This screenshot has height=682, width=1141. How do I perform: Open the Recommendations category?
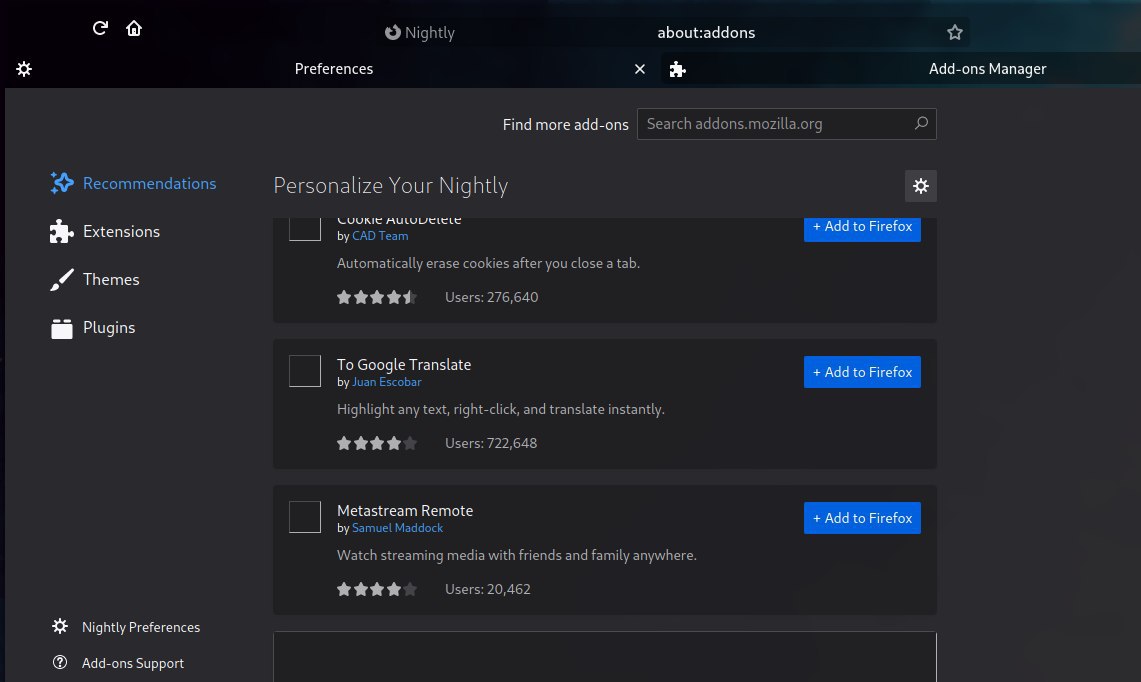(x=134, y=183)
